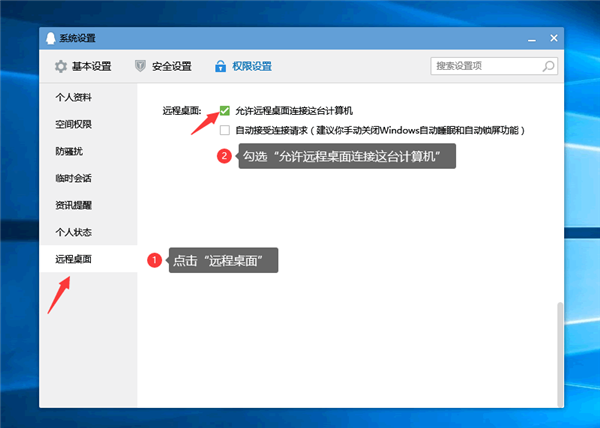Image resolution: width=600 pixels, height=428 pixels.
Task: Open 个人资料 in the sidebar
Action: (x=73, y=98)
